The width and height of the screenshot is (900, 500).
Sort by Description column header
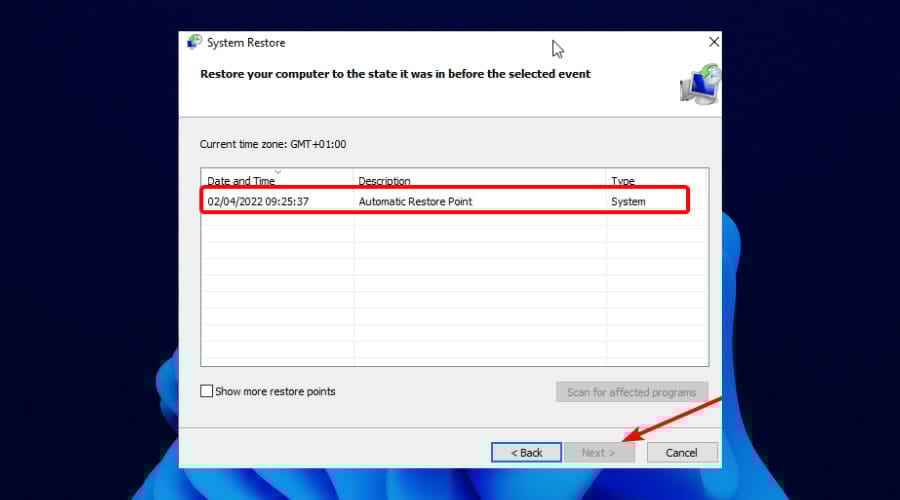point(479,179)
